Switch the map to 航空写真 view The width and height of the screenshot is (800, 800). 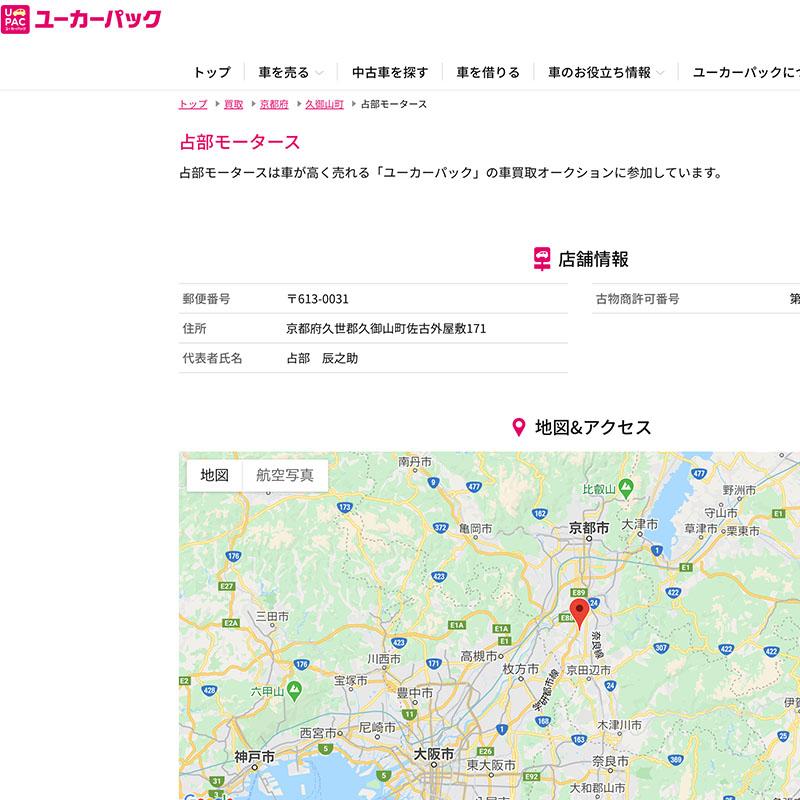click(x=285, y=476)
